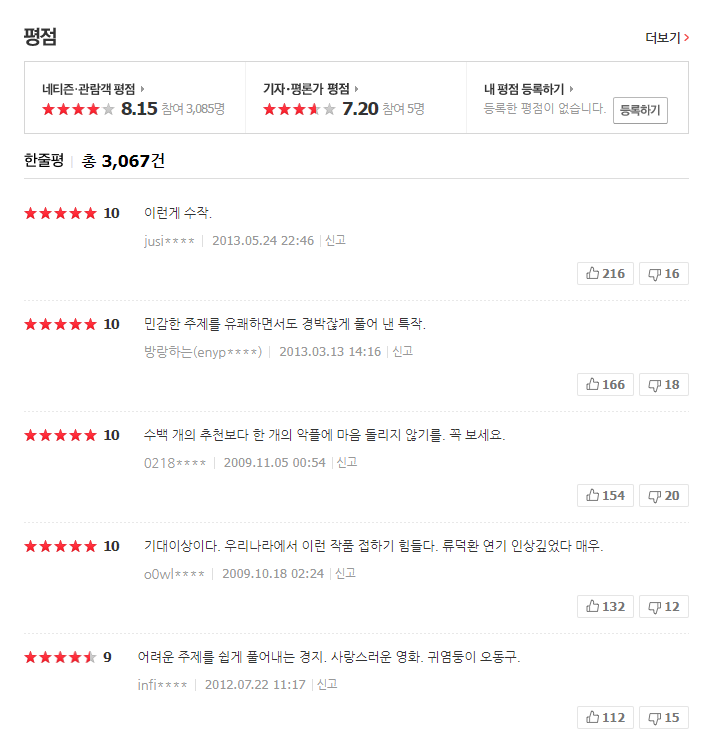The height and width of the screenshot is (740, 708).
Task: Report the 방랑하는(enyp****) review via 신고
Action: 402,352
